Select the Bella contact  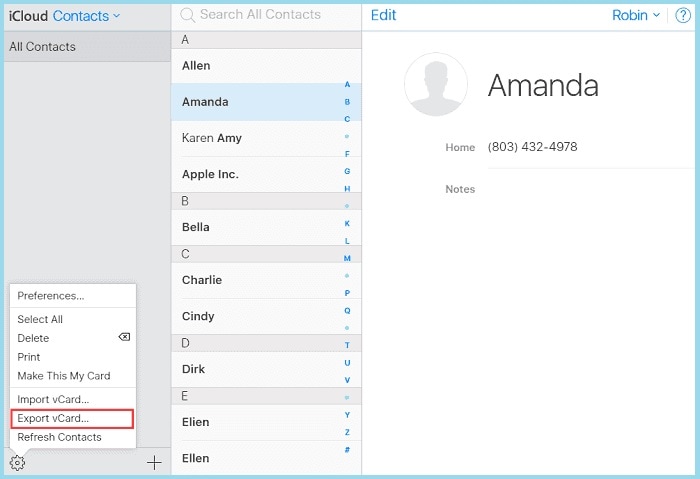tap(266, 227)
